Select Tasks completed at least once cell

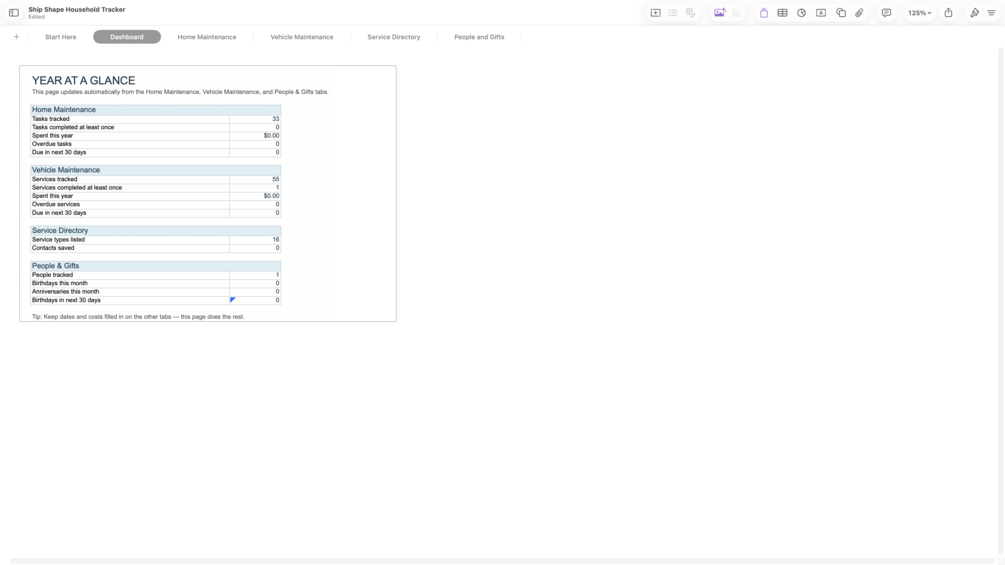pos(129,127)
